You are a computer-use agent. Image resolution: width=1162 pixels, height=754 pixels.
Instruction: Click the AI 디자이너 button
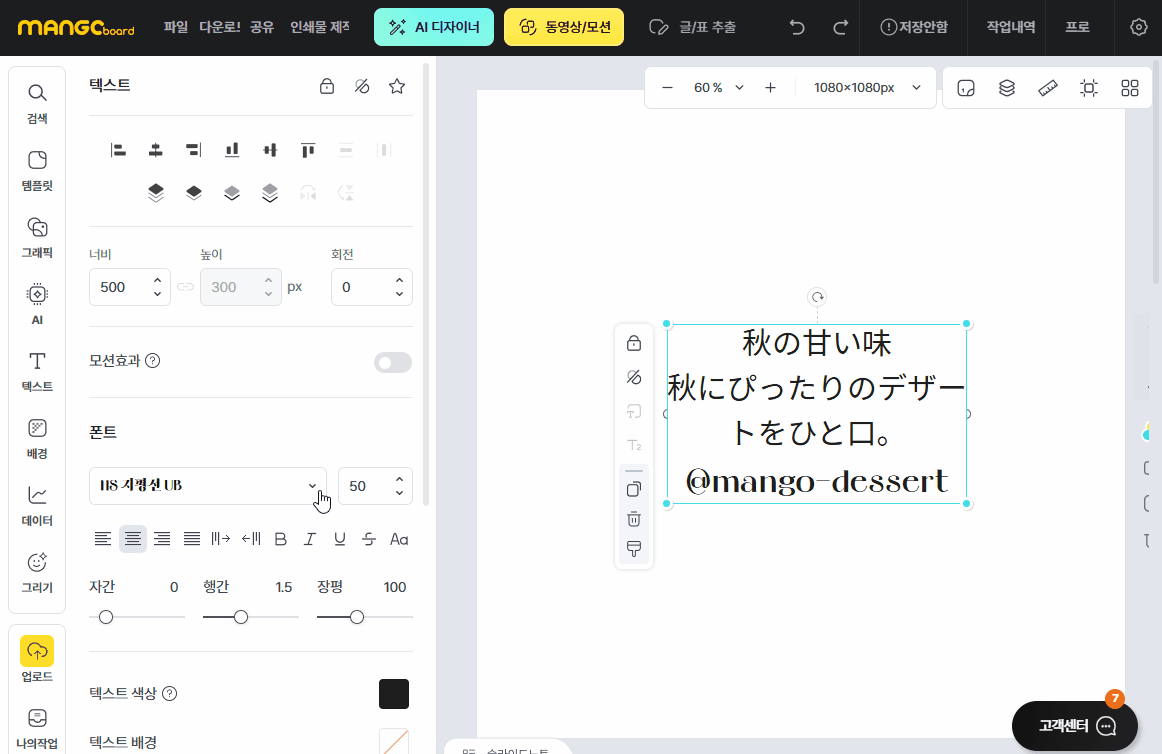pos(434,27)
